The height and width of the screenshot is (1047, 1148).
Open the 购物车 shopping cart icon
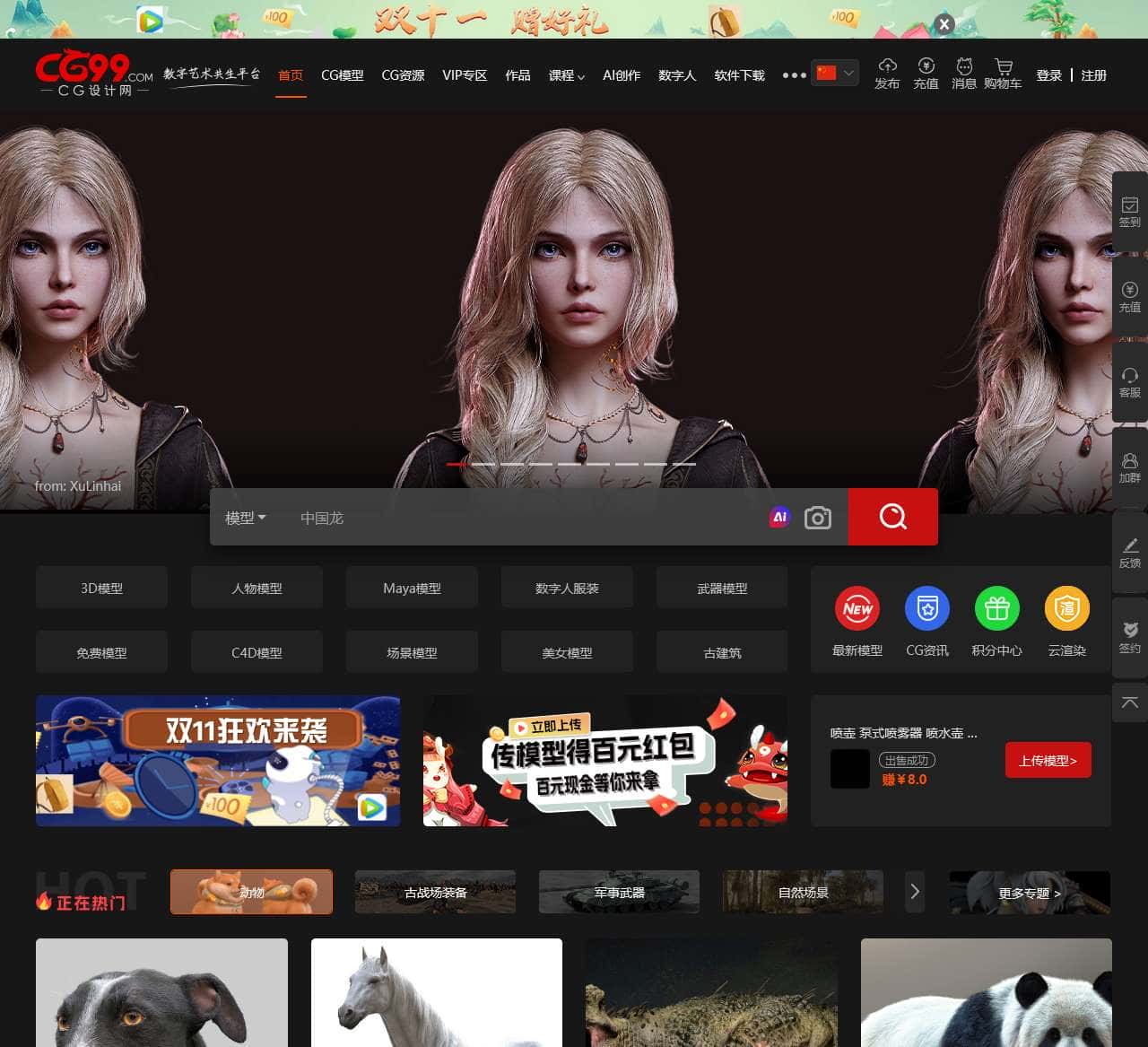point(1003,74)
